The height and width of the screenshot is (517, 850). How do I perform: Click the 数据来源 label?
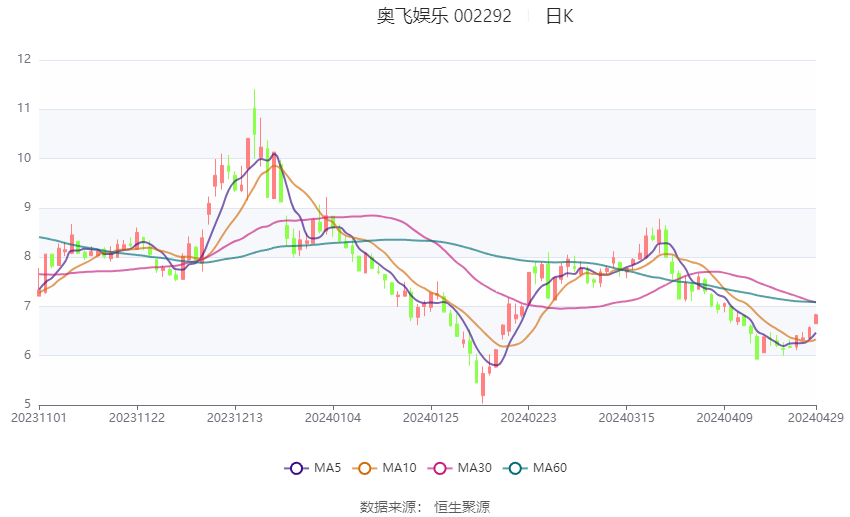click(388, 508)
